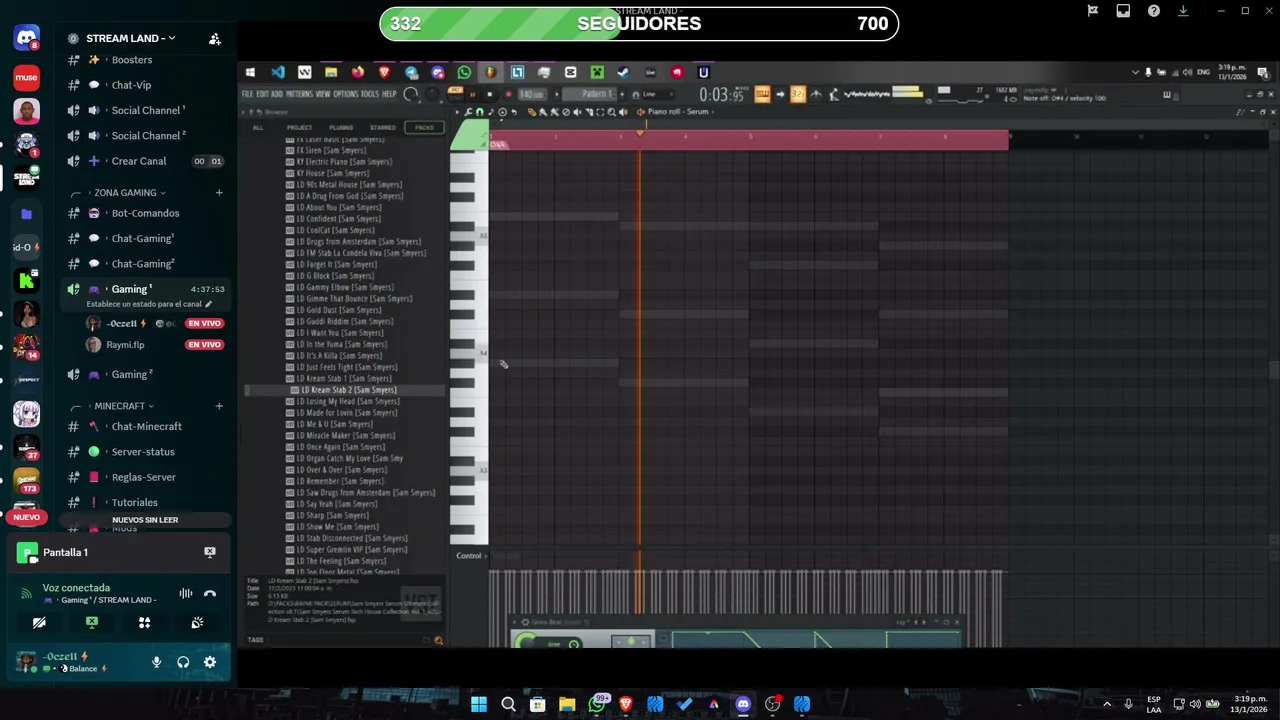Viewport: 1280px width, 720px height.
Task: Select user Raymi.flp in voice channel
Action: (126, 345)
